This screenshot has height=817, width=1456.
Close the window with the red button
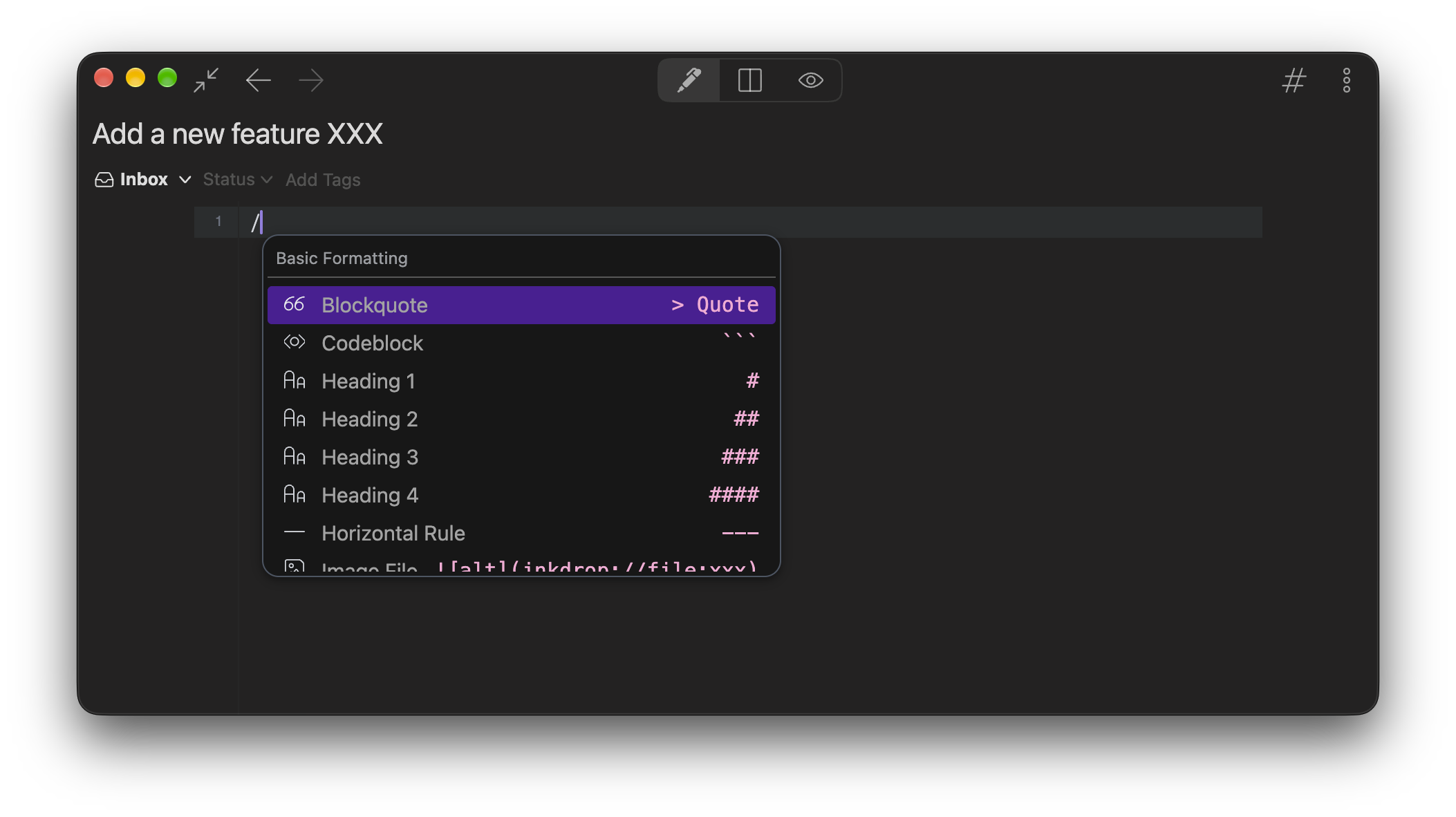pyautogui.click(x=104, y=77)
